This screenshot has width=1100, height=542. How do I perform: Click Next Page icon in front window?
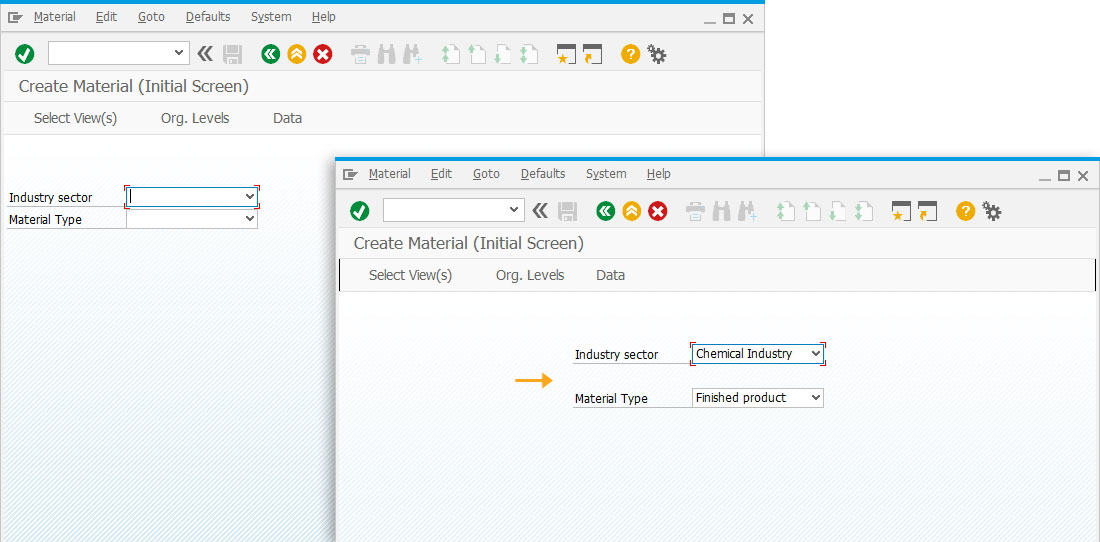tap(838, 212)
